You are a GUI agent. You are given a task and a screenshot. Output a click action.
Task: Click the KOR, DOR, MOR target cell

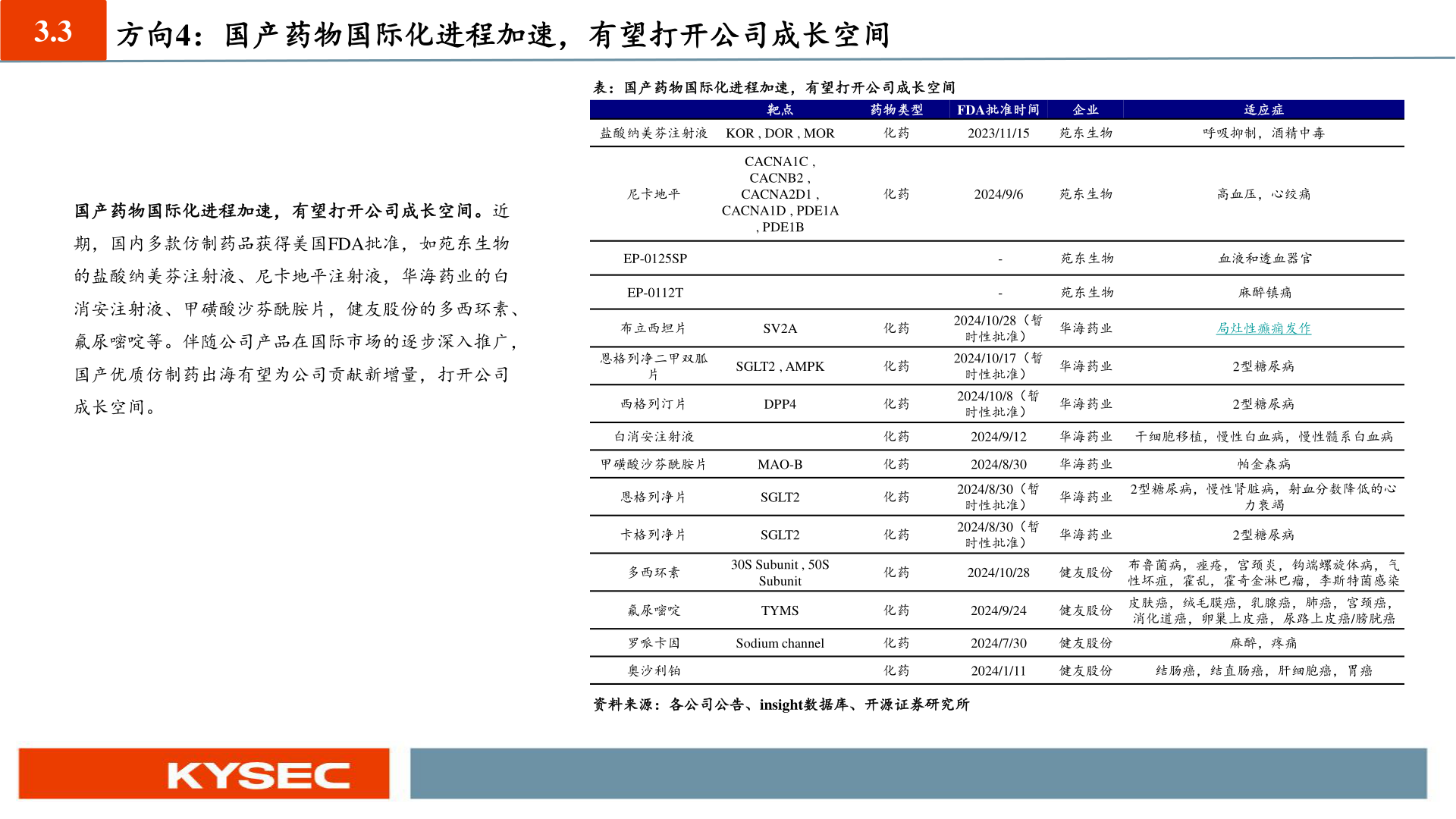click(780, 133)
